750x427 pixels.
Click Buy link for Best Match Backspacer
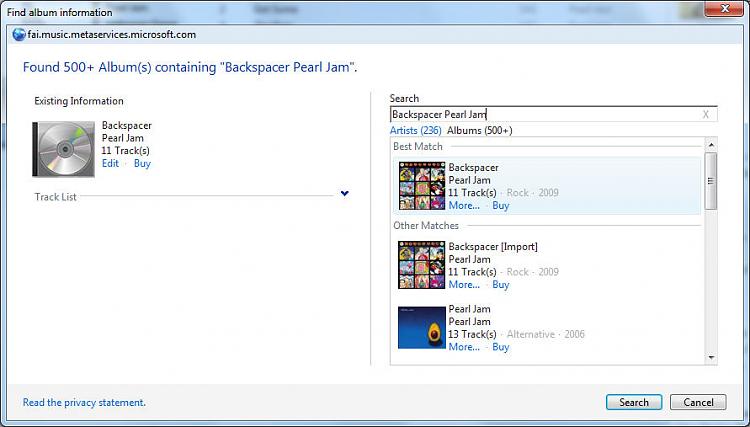[501, 206]
